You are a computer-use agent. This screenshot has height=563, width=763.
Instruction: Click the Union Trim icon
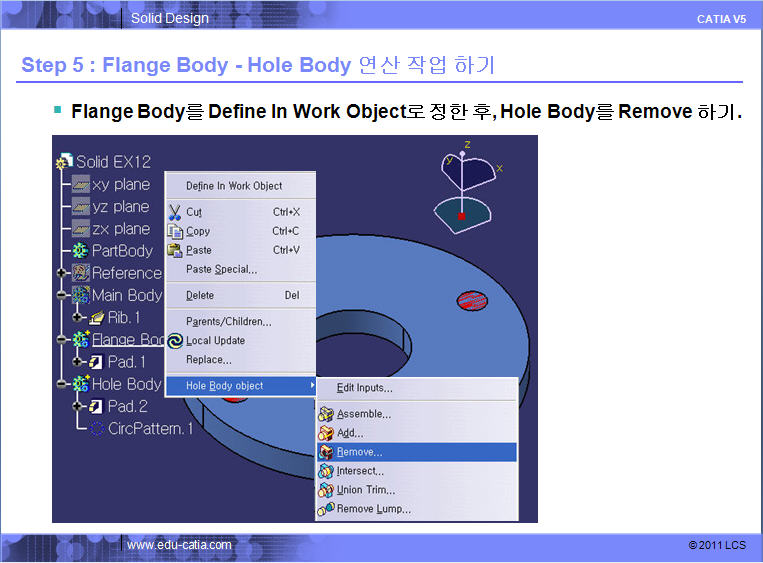[x=326, y=490]
